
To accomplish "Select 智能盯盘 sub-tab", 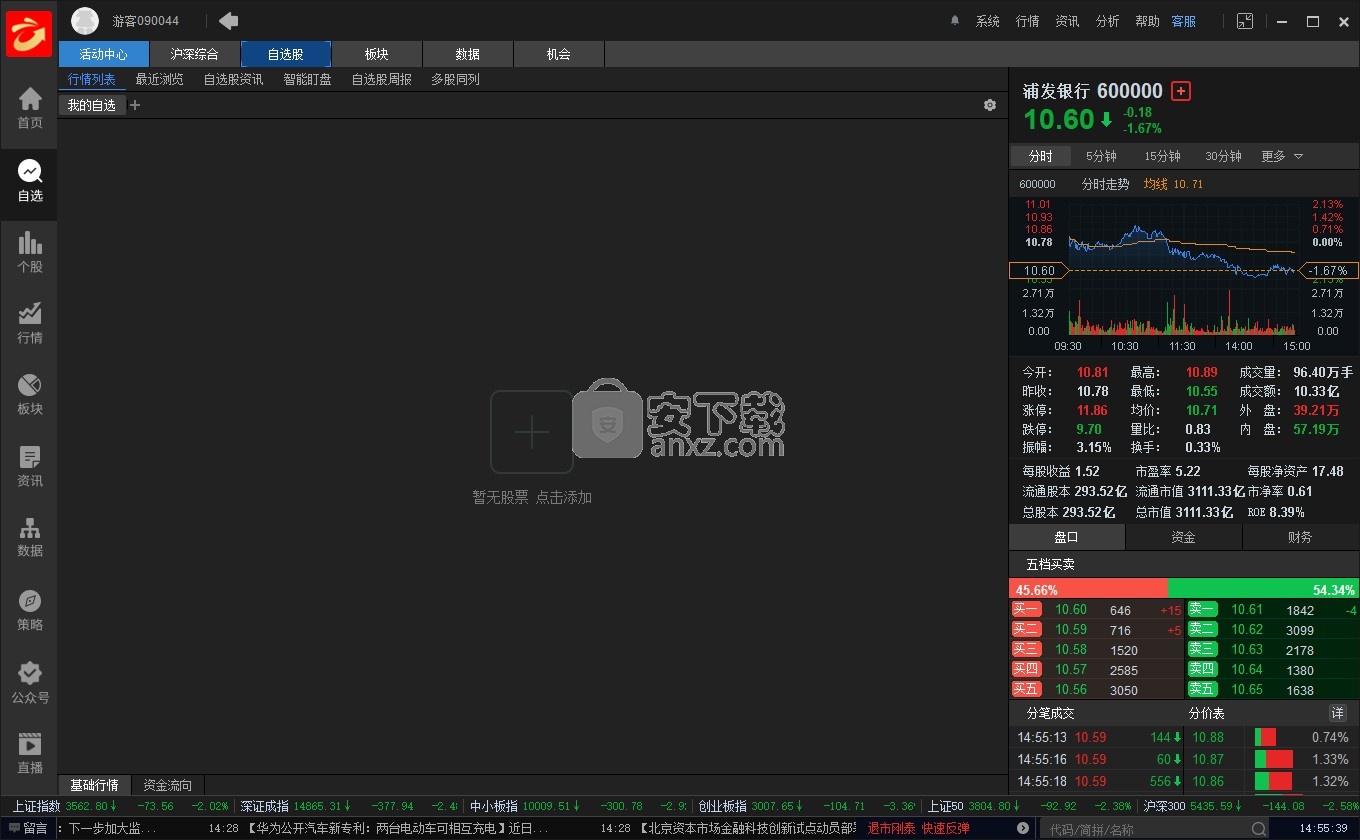I will [308, 79].
